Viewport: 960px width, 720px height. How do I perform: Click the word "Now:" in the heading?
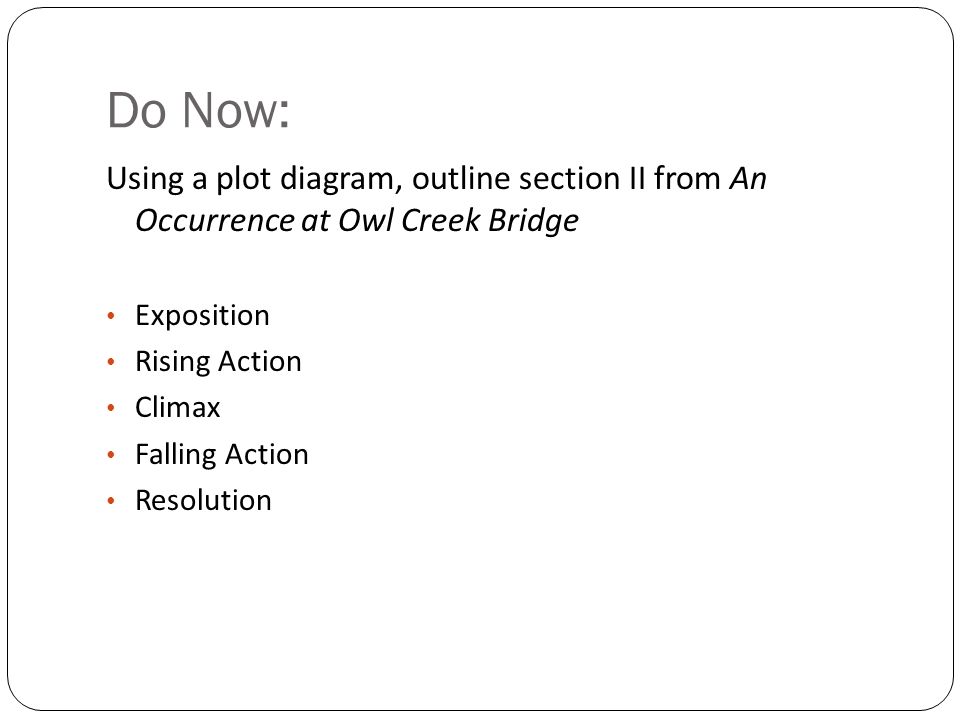tap(236, 110)
